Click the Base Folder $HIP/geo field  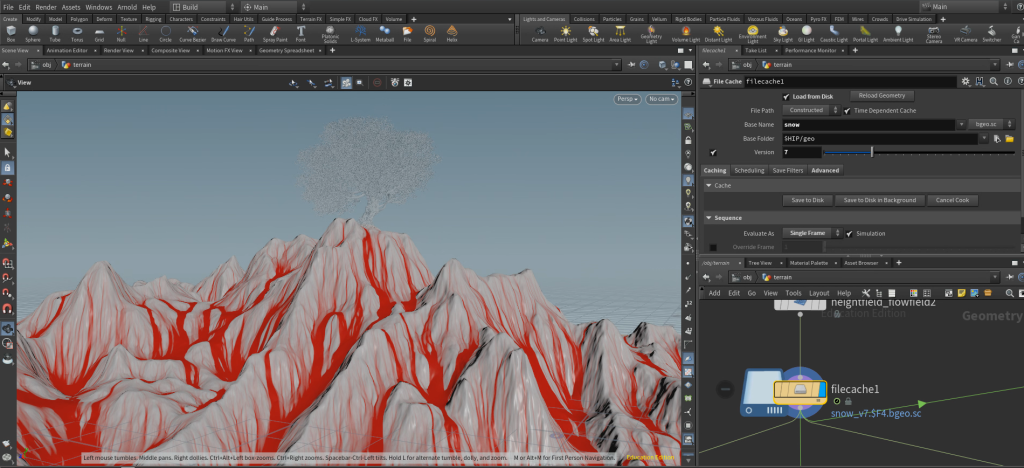[880, 138]
